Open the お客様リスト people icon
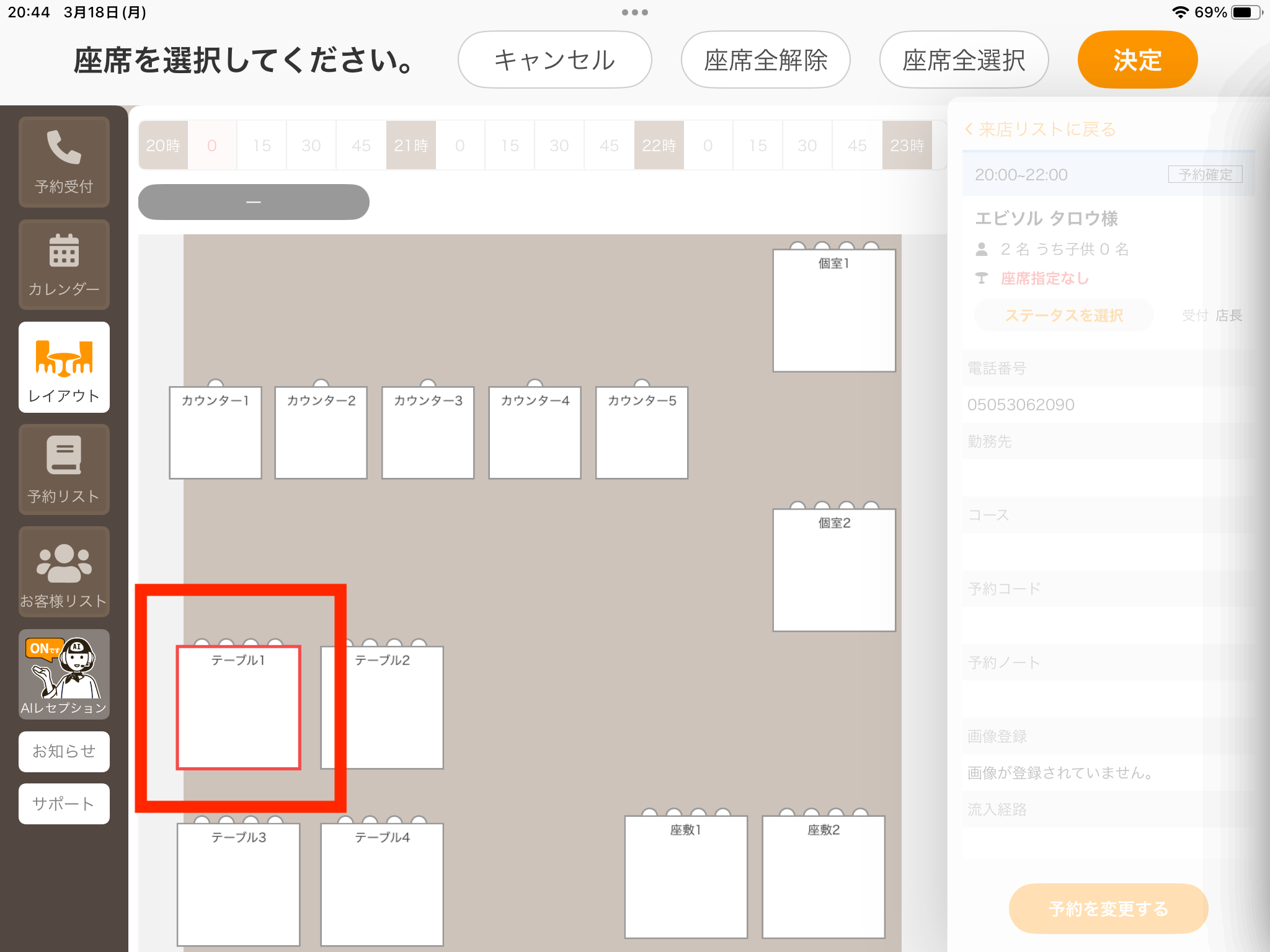1270x952 pixels. (64, 571)
